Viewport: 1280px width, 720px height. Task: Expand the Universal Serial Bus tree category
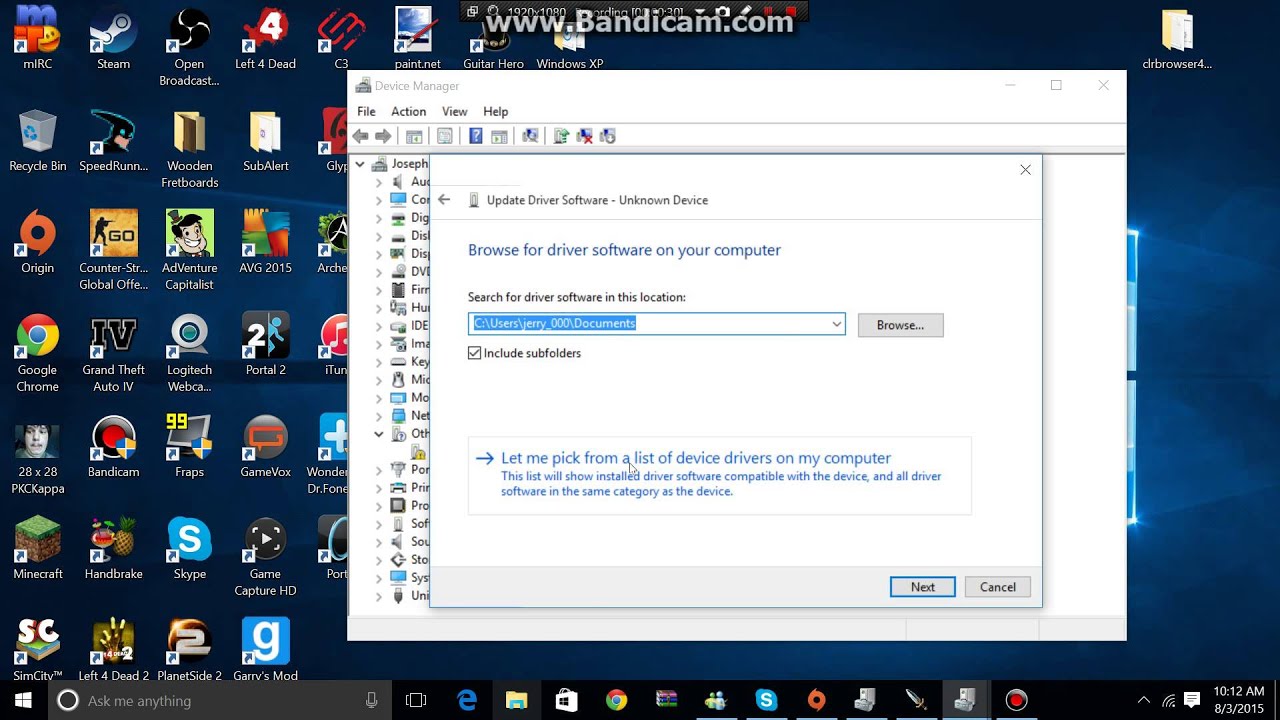click(378, 596)
